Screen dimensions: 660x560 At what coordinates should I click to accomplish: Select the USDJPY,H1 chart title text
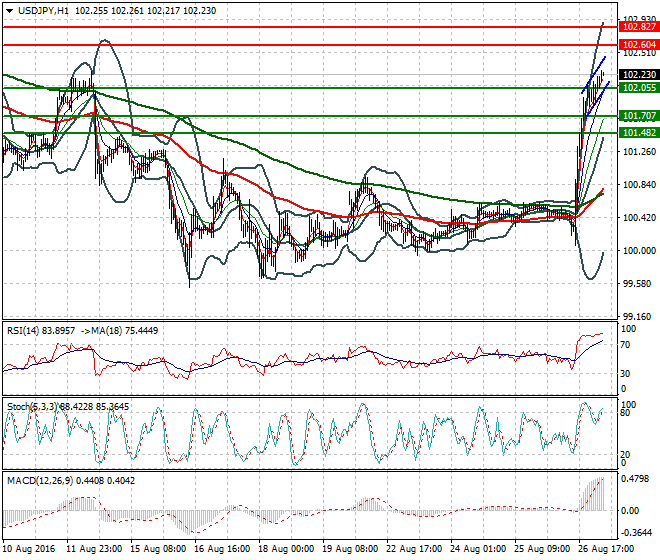point(43,11)
